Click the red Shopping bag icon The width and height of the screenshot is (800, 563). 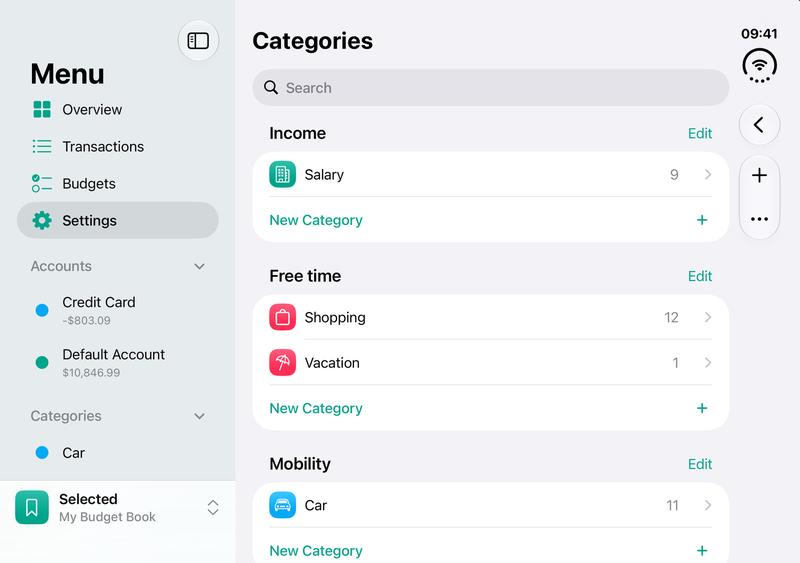(282, 317)
